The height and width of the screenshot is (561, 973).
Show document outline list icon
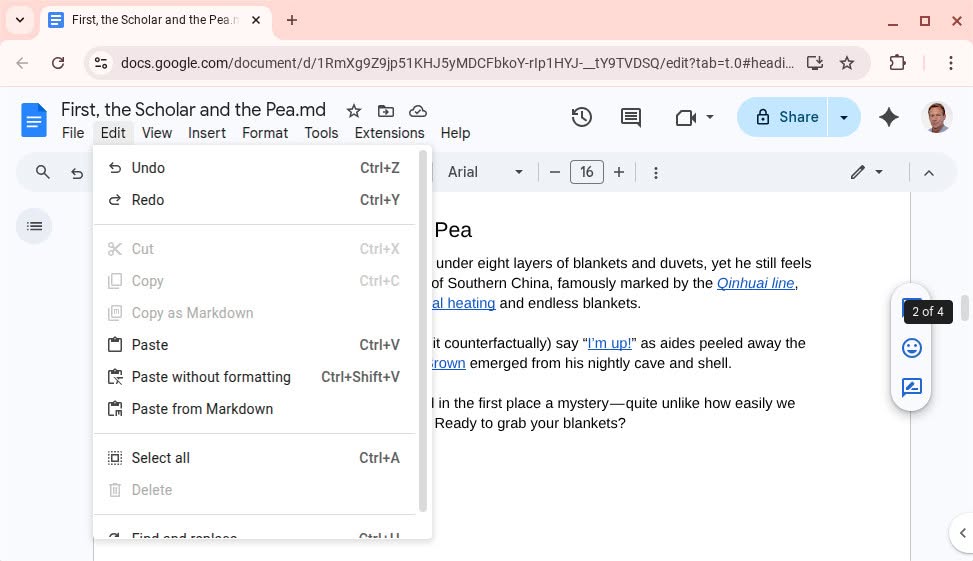(34, 226)
